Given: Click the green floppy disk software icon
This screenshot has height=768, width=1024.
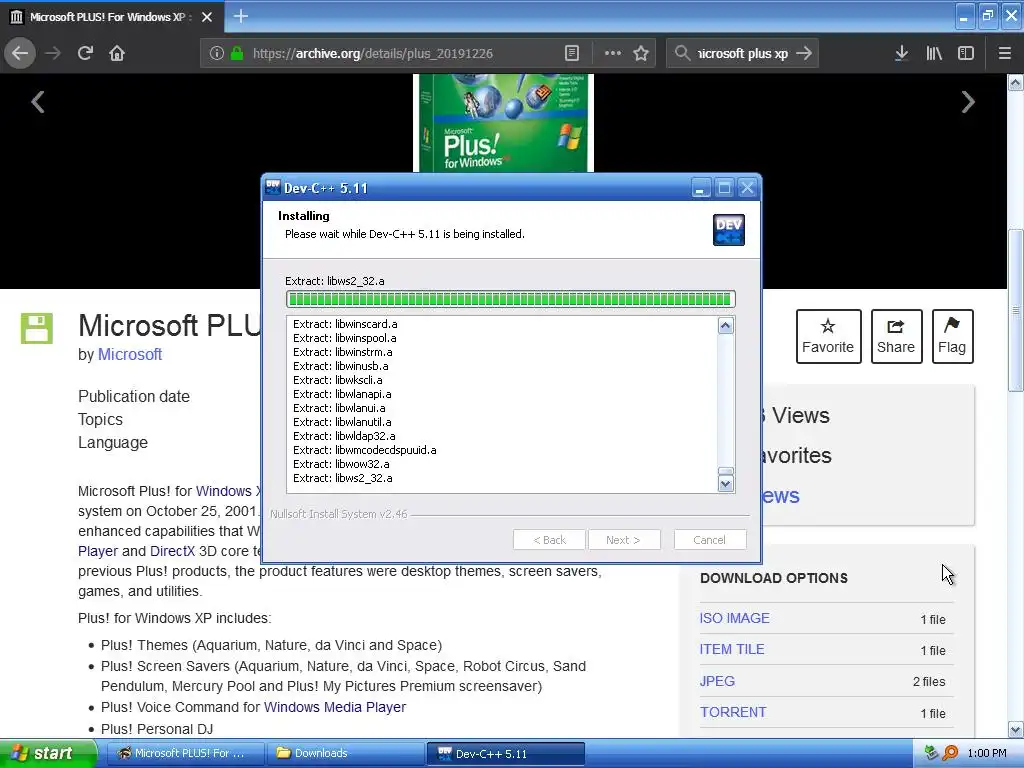Looking at the screenshot, I should click(37, 328).
